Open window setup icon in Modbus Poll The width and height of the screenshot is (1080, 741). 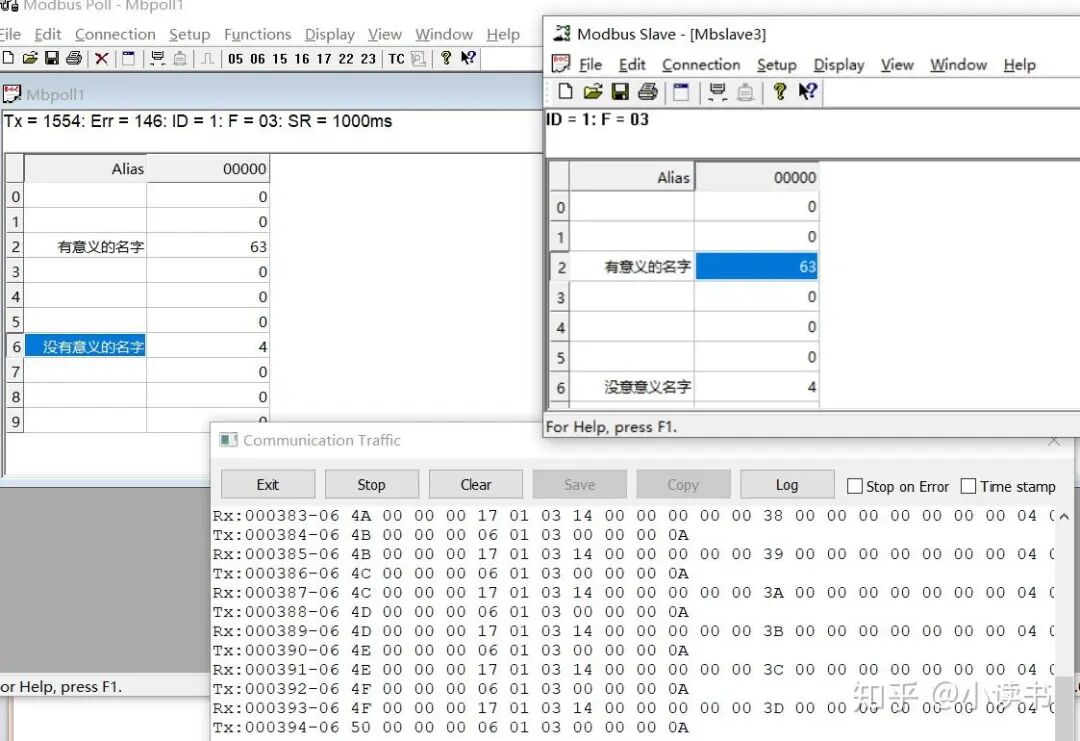point(129,59)
